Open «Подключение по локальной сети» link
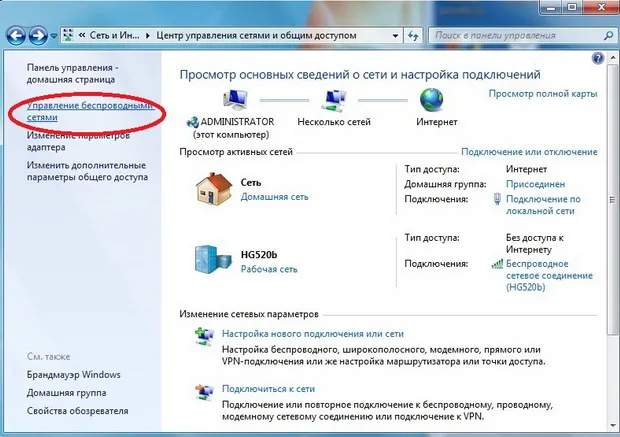Image resolution: width=620 pixels, height=437 pixels. click(x=543, y=205)
